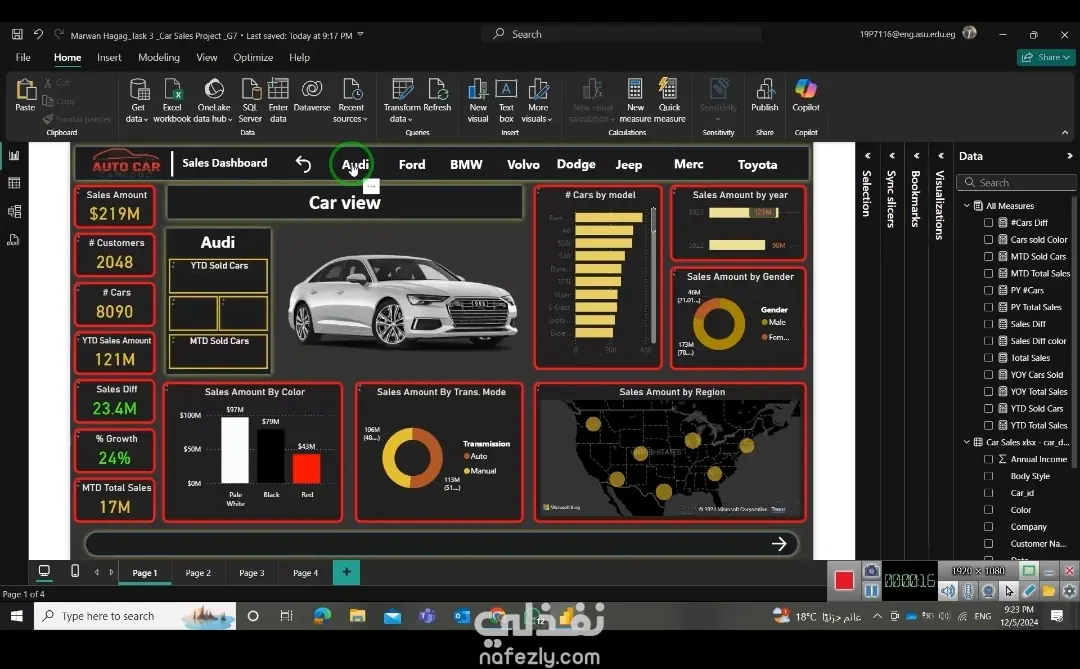Expand the Bookmarks pane
This screenshot has height=669, width=1080.
tap(916, 156)
